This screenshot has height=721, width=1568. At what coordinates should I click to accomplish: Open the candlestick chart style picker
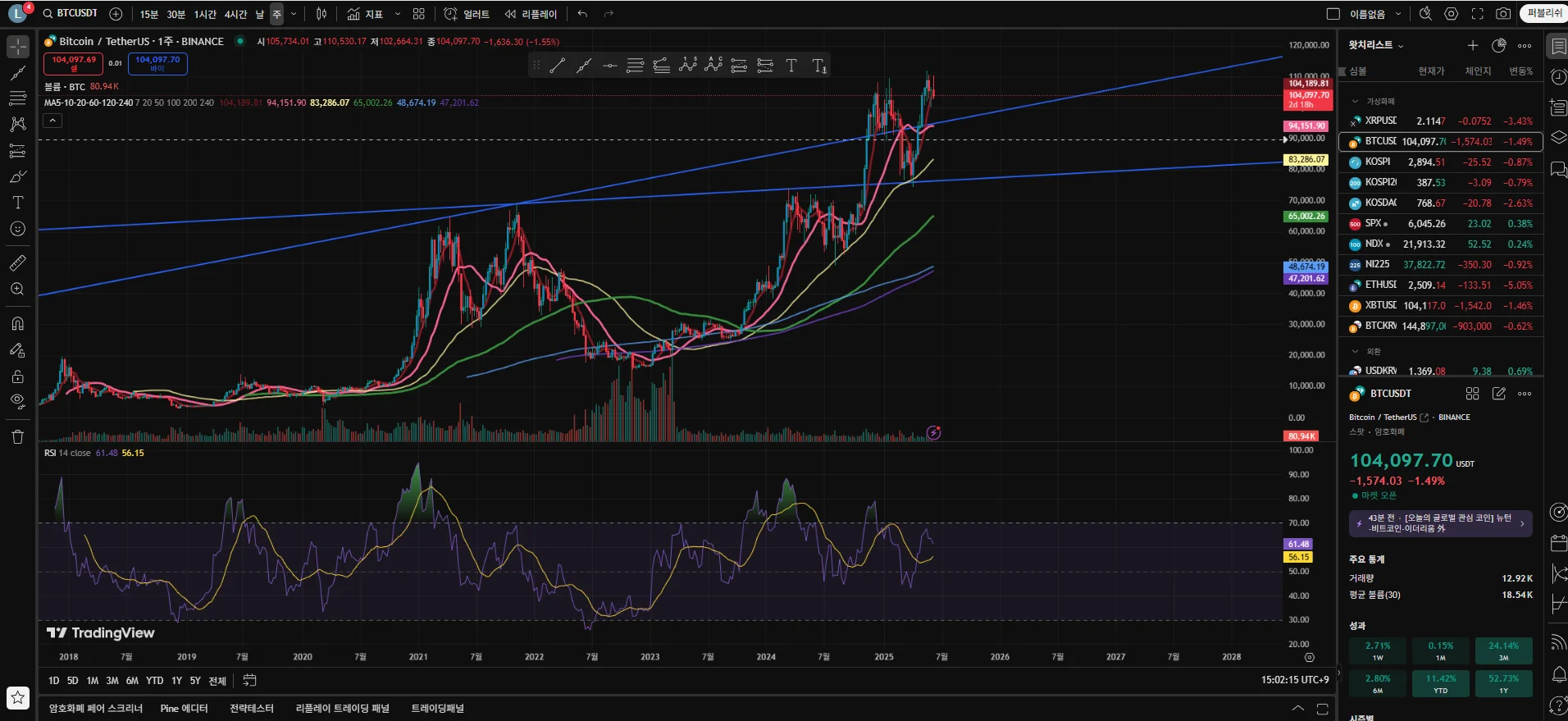click(321, 14)
